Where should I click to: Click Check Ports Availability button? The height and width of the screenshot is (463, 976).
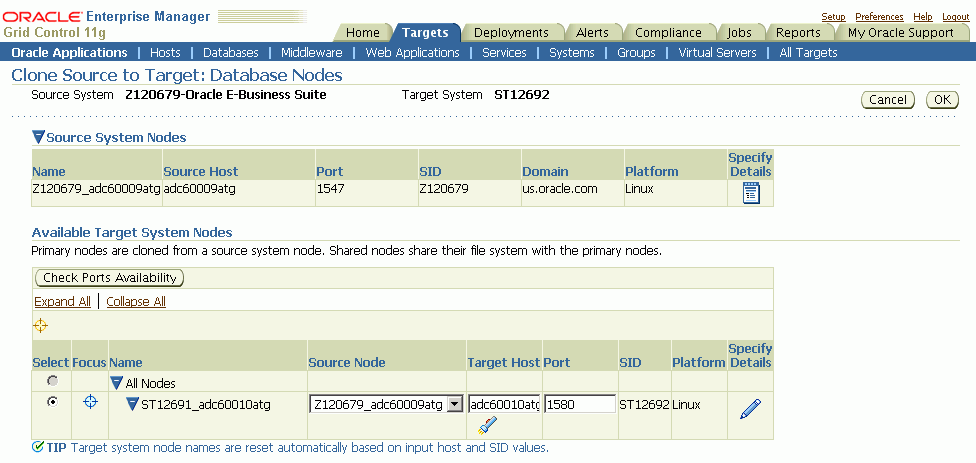coord(110,278)
